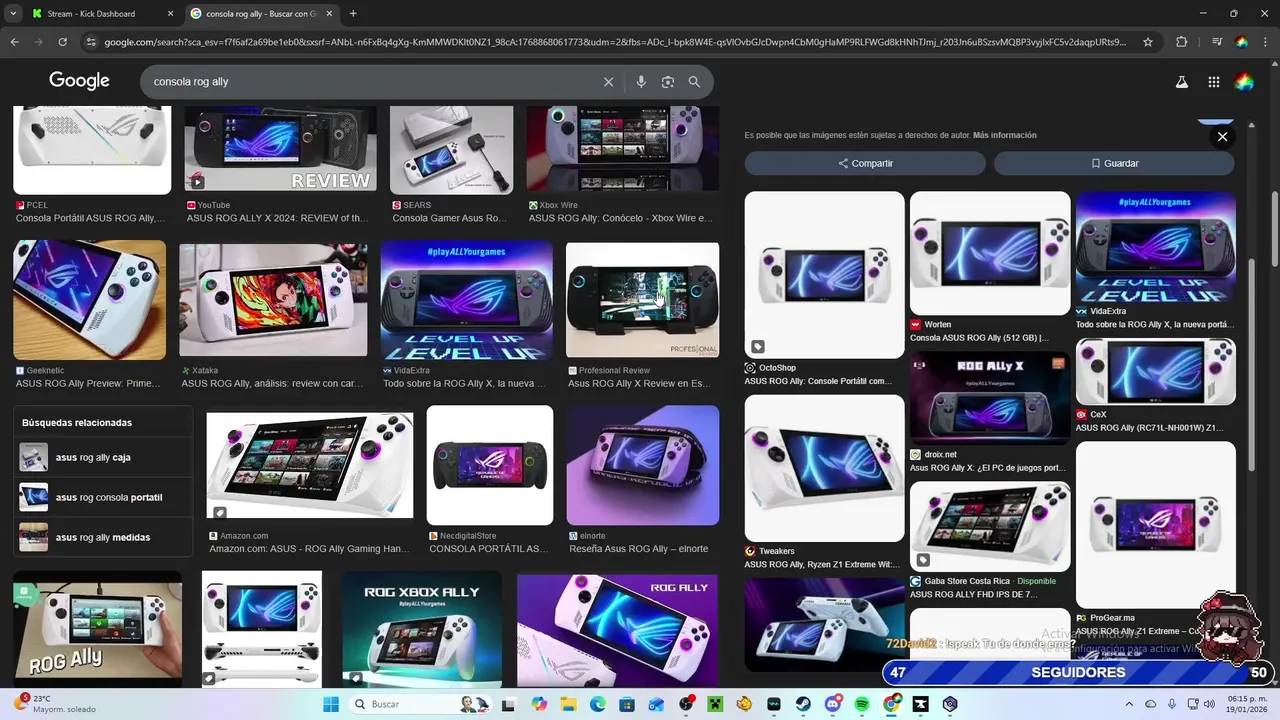This screenshot has height=720, width=1280.
Task: Open the Chrome extensions puzzle icon
Action: pyautogui.click(x=1181, y=42)
